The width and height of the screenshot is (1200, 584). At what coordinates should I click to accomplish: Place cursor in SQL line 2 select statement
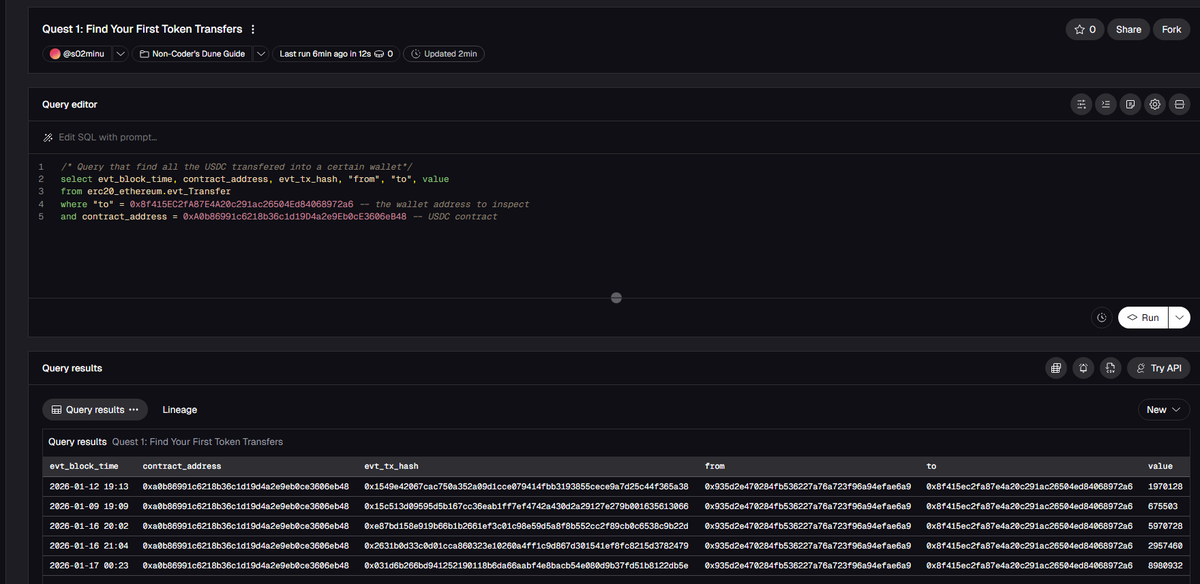pyautogui.click(x=255, y=178)
